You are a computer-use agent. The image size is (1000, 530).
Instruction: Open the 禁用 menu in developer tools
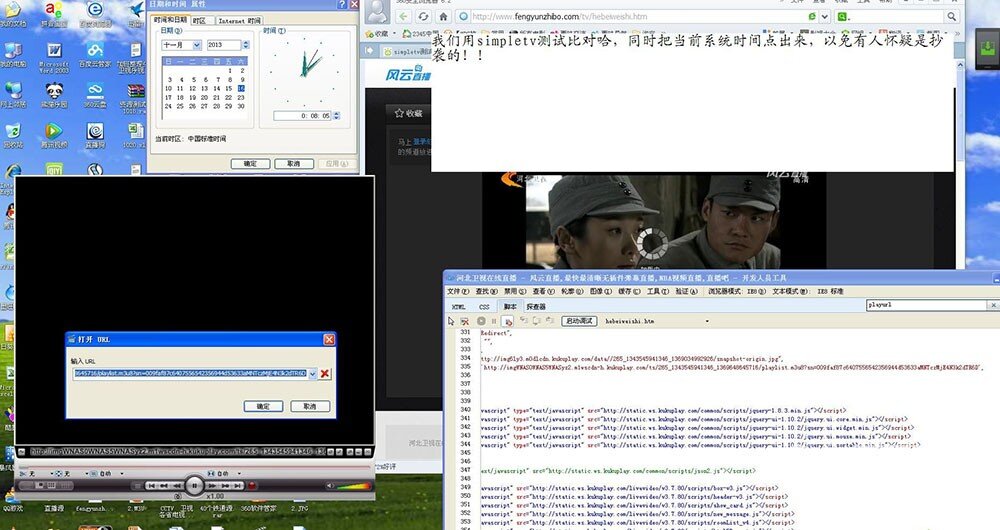(x=515, y=291)
